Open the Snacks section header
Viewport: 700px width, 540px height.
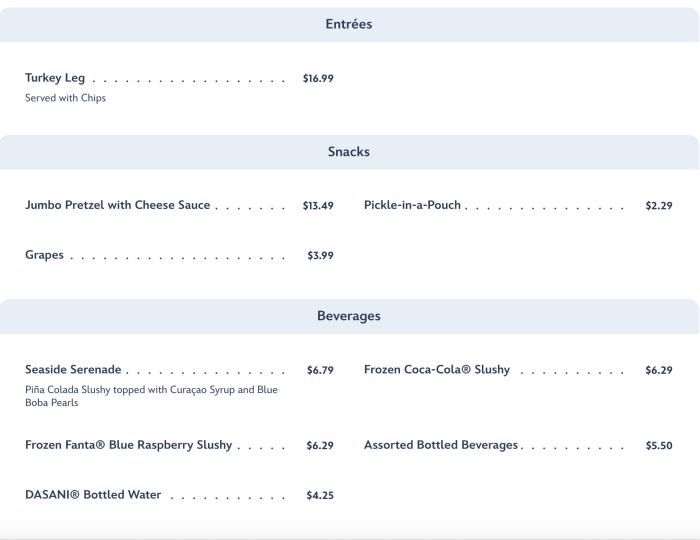pos(349,152)
